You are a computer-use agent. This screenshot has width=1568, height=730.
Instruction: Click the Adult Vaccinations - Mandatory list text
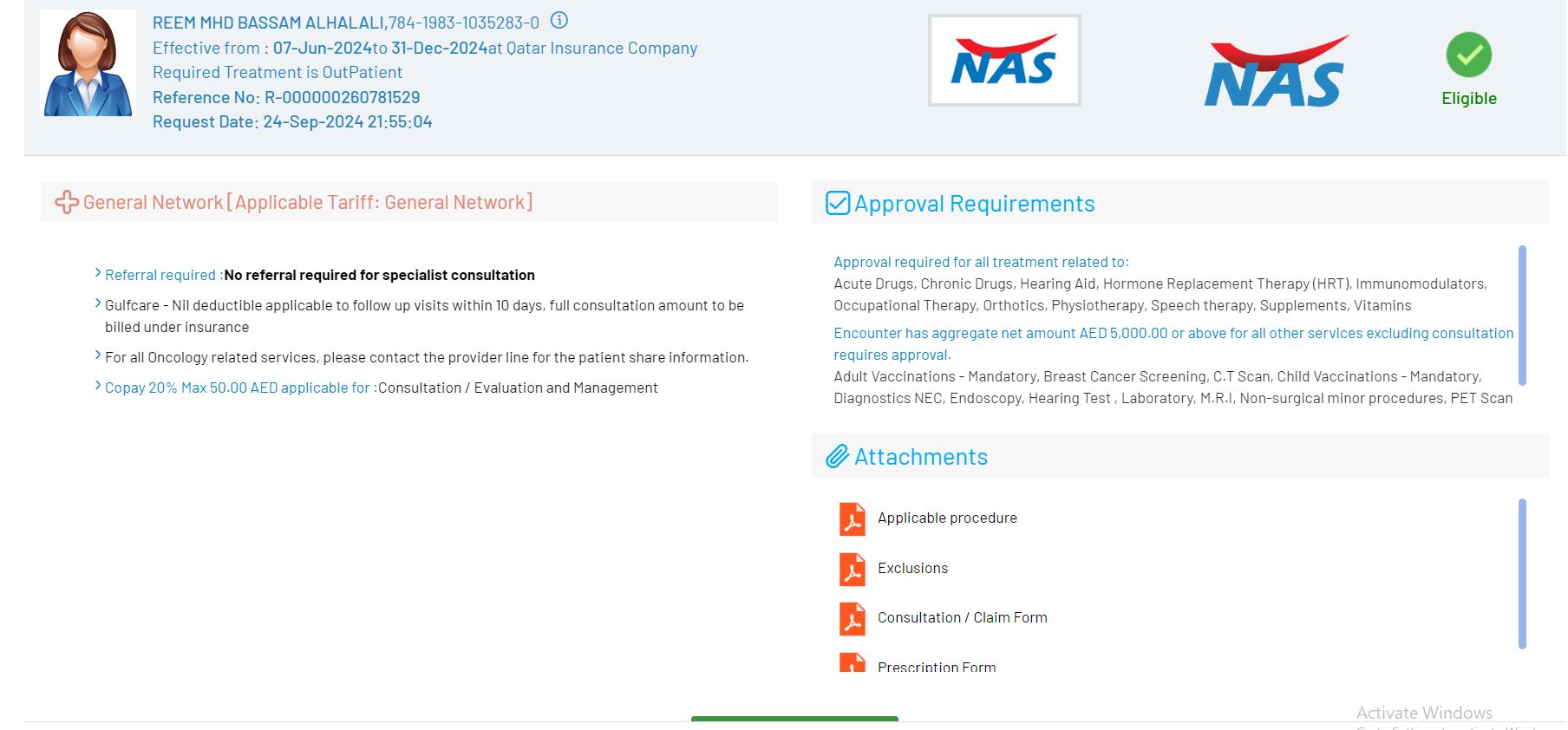1173,387
